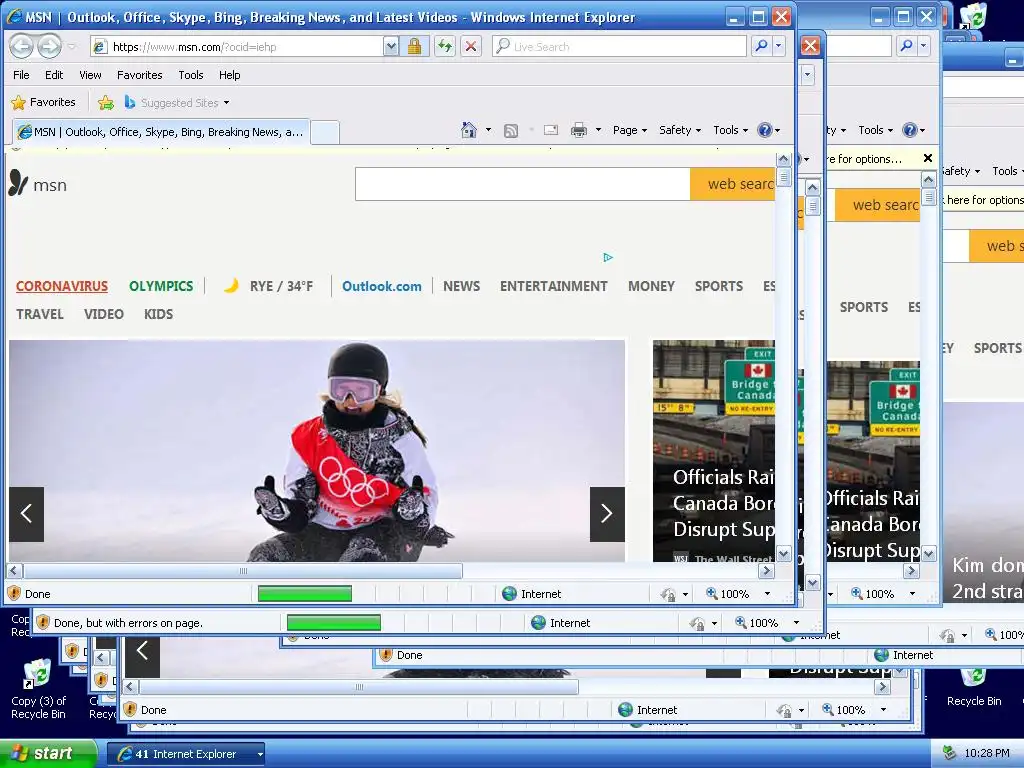
Task: Open the address bar URL dropdown
Action: point(391,46)
